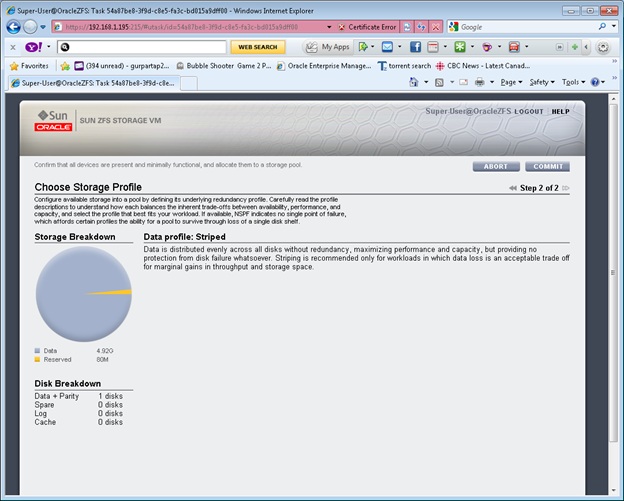Open the Help question mark menu
This screenshot has width=624, height=501.
point(598,82)
